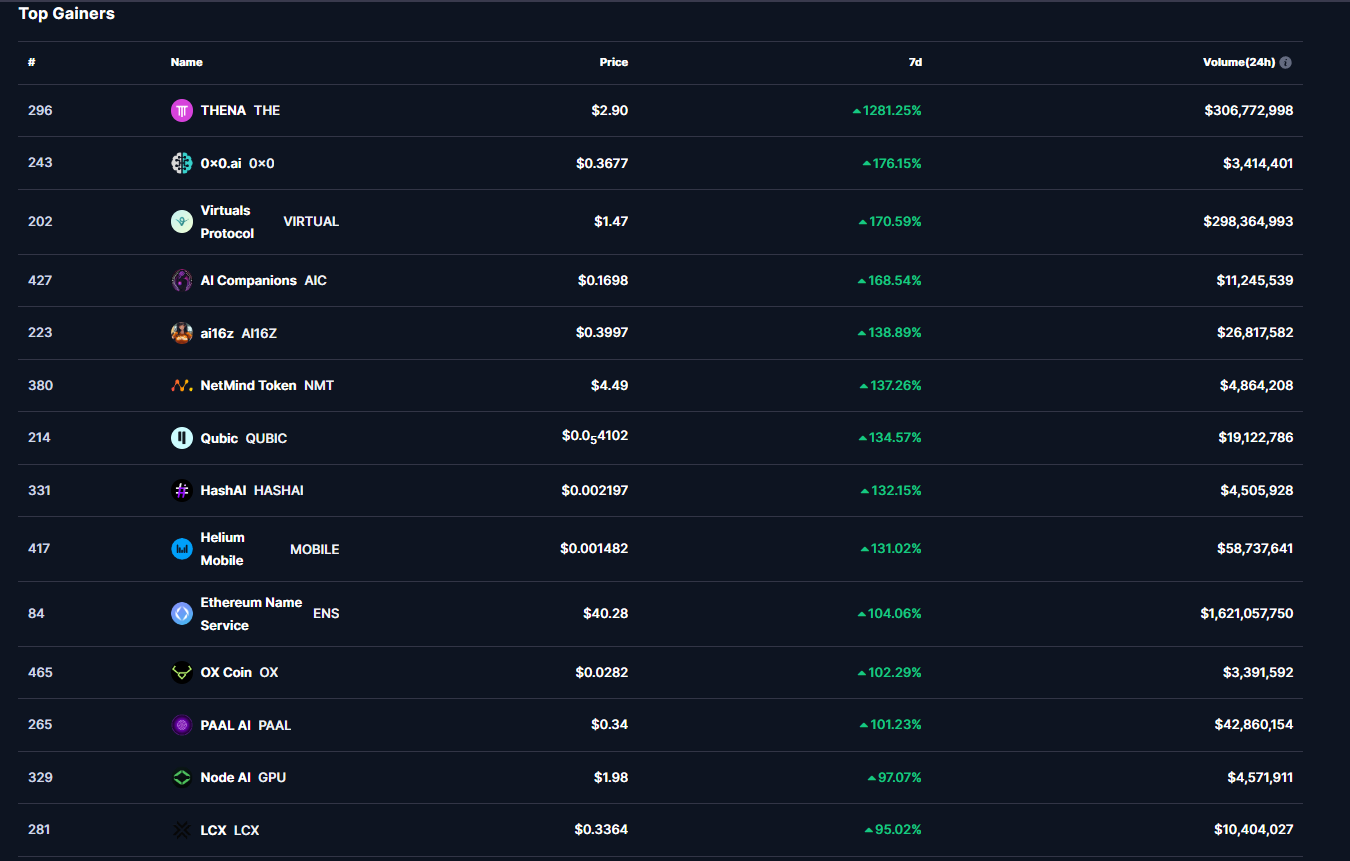Image resolution: width=1350 pixels, height=861 pixels.
Task: Sort table by Price column header
Action: point(613,62)
